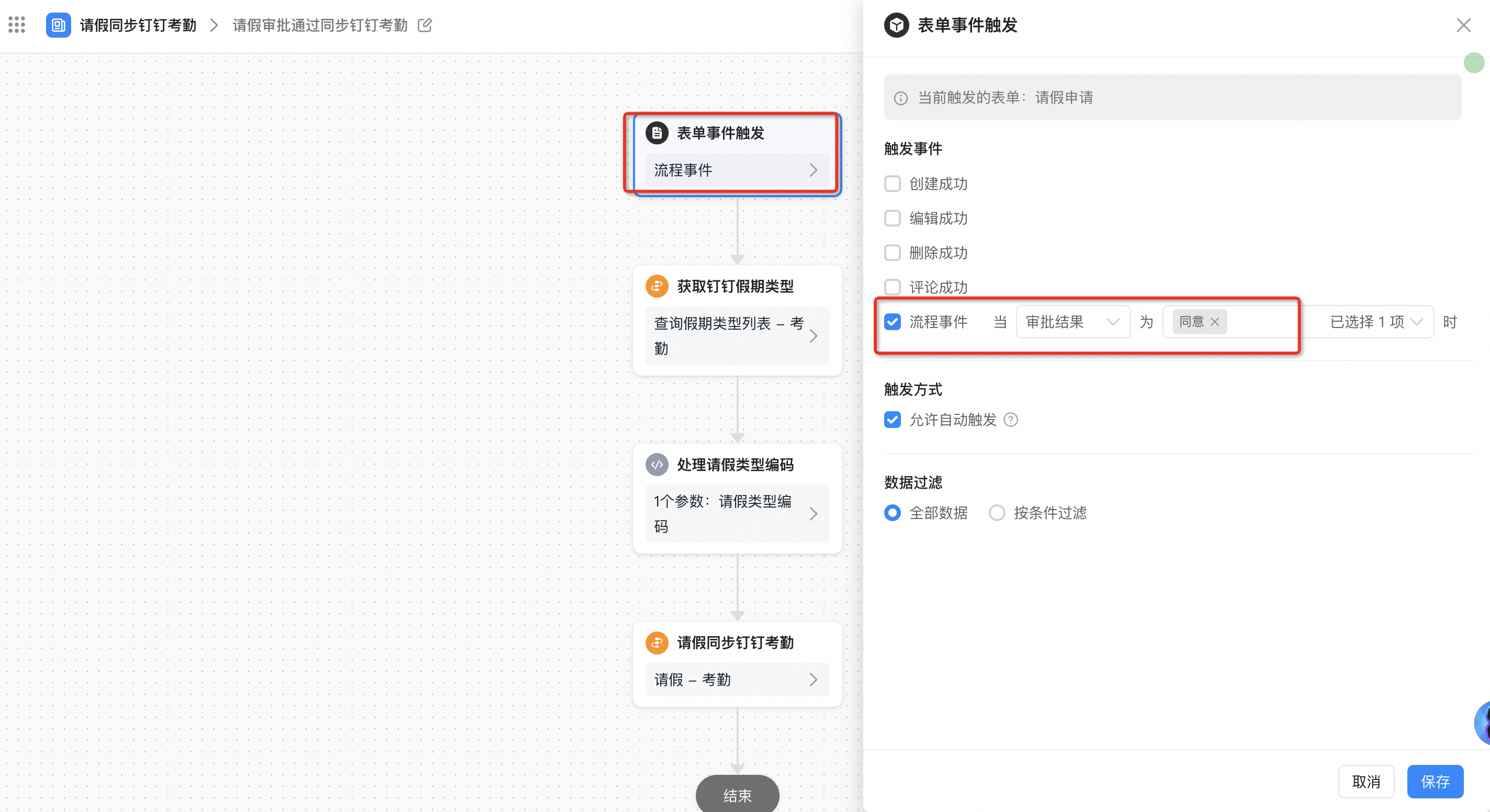Click the help icon next to 允许自动触发

point(1010,420)
